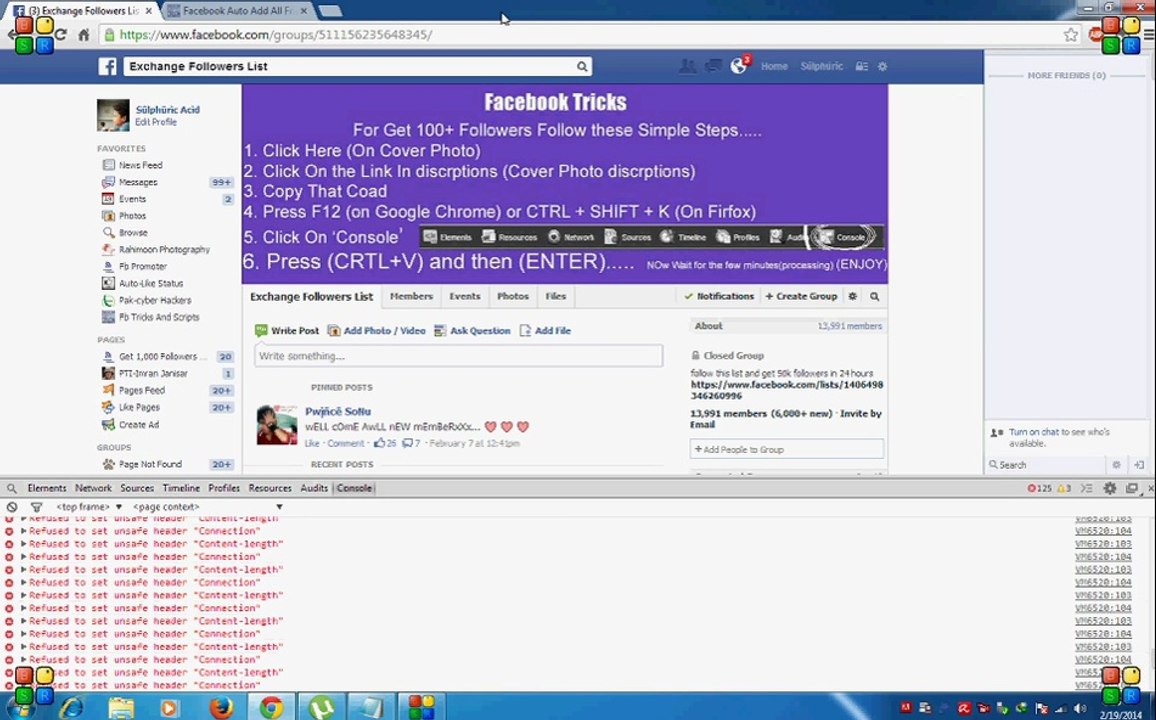Open the page context dropdown
The width and height of the screenshot is (1156, 720).
tap(207, 507)
